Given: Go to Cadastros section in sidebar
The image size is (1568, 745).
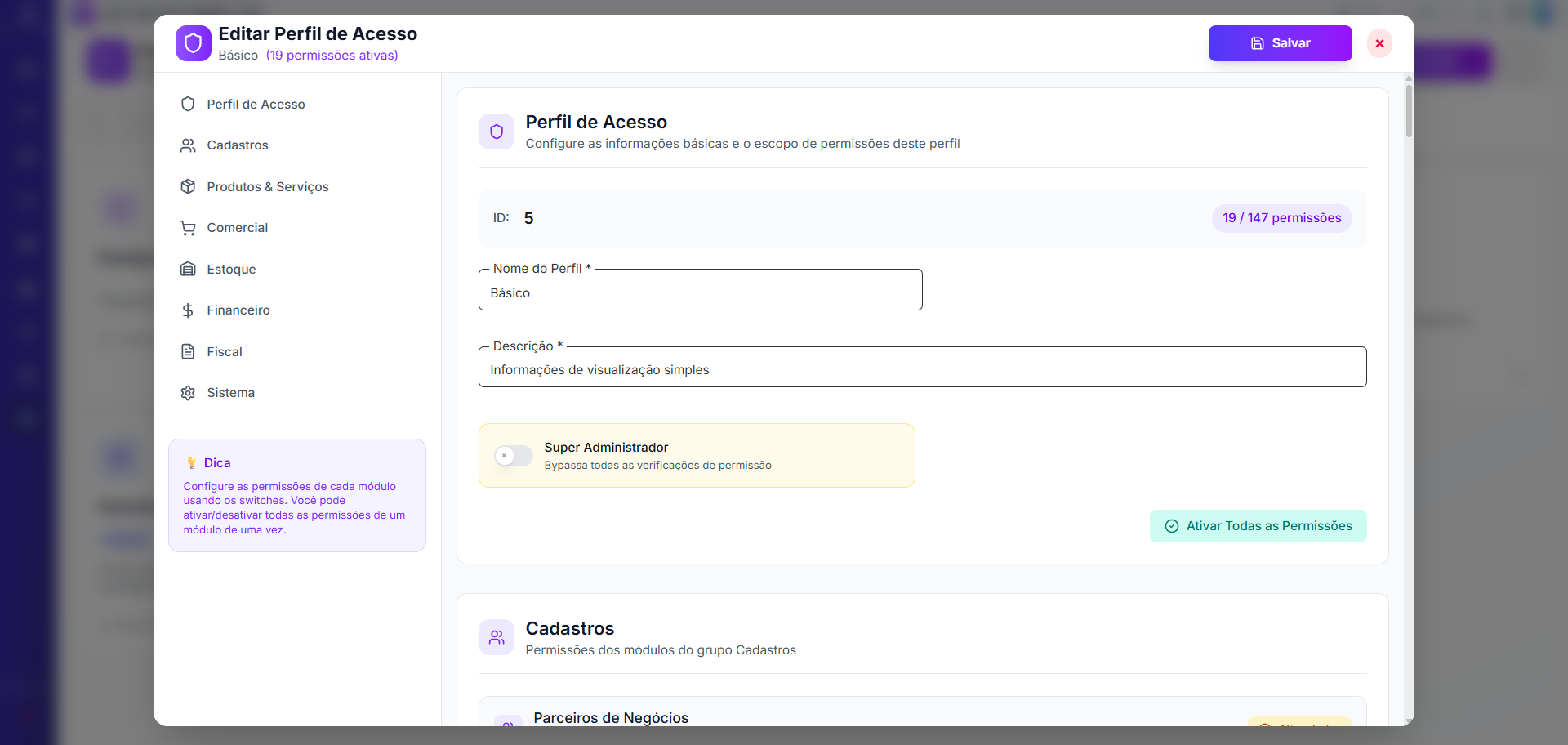Looking at the screenshot, I should pos(297,145).
